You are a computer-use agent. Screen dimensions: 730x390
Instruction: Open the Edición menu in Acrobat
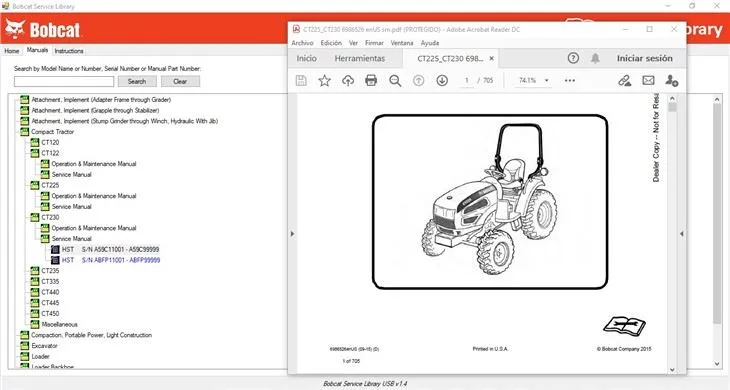(331, 43)
